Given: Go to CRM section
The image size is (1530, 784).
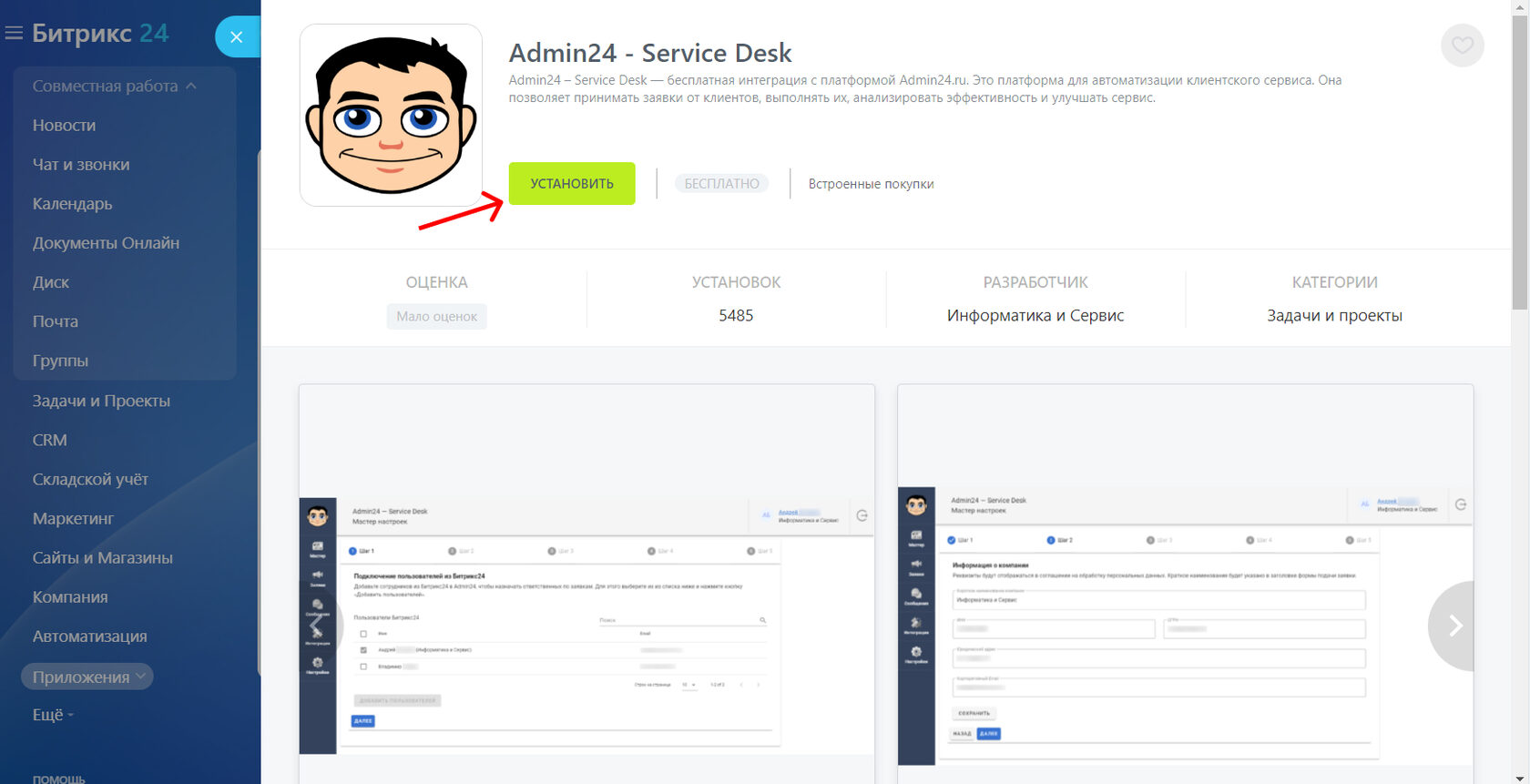Looking at the screenshot, I should click(x=50, y=440).
